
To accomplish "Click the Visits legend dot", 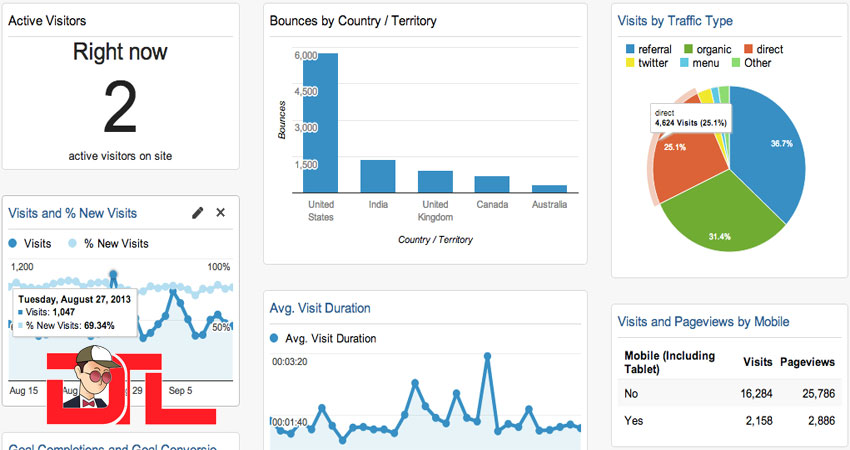I will coord(12,243).
